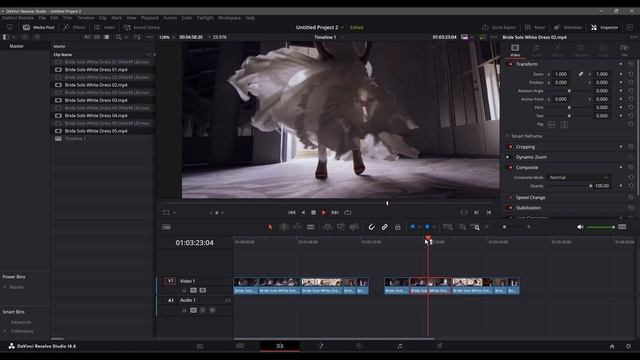The width and height of the screenshot is (640, 360).
Task: Open the Composite Mode Normal dropdown
Action: (578, 178)
